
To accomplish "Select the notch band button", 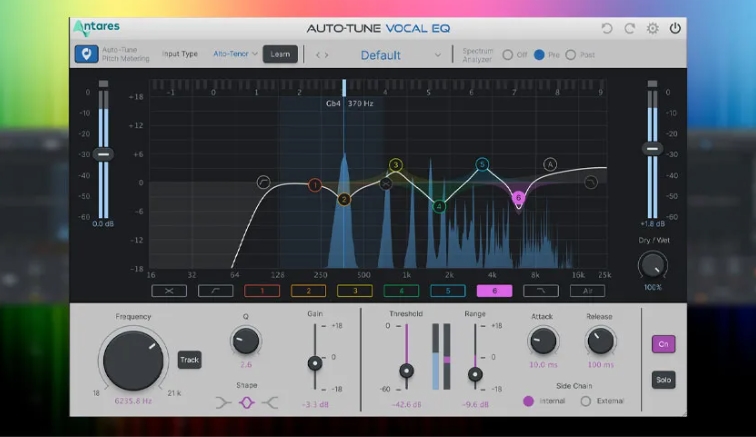I will tap(169, 291).
